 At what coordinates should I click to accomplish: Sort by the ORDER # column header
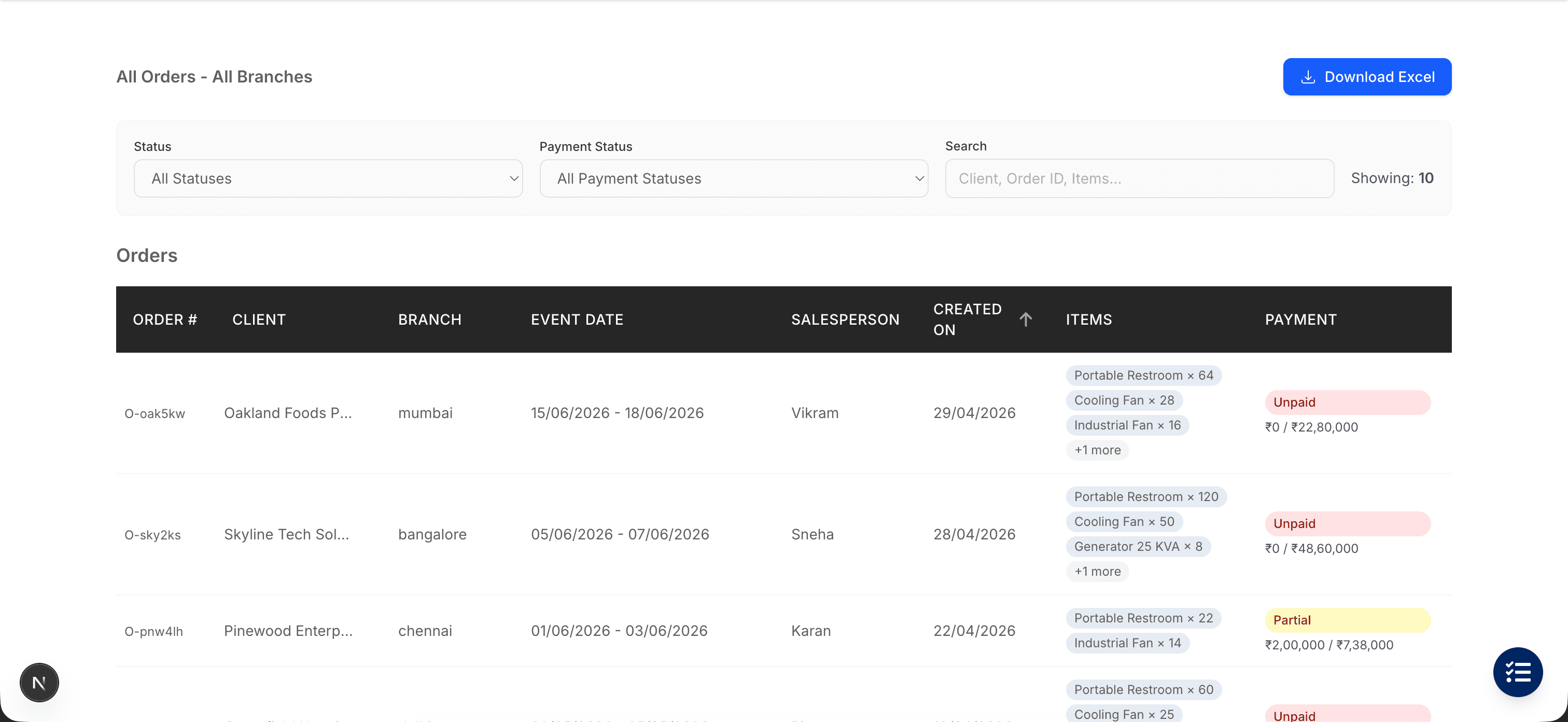pos(165,320)
